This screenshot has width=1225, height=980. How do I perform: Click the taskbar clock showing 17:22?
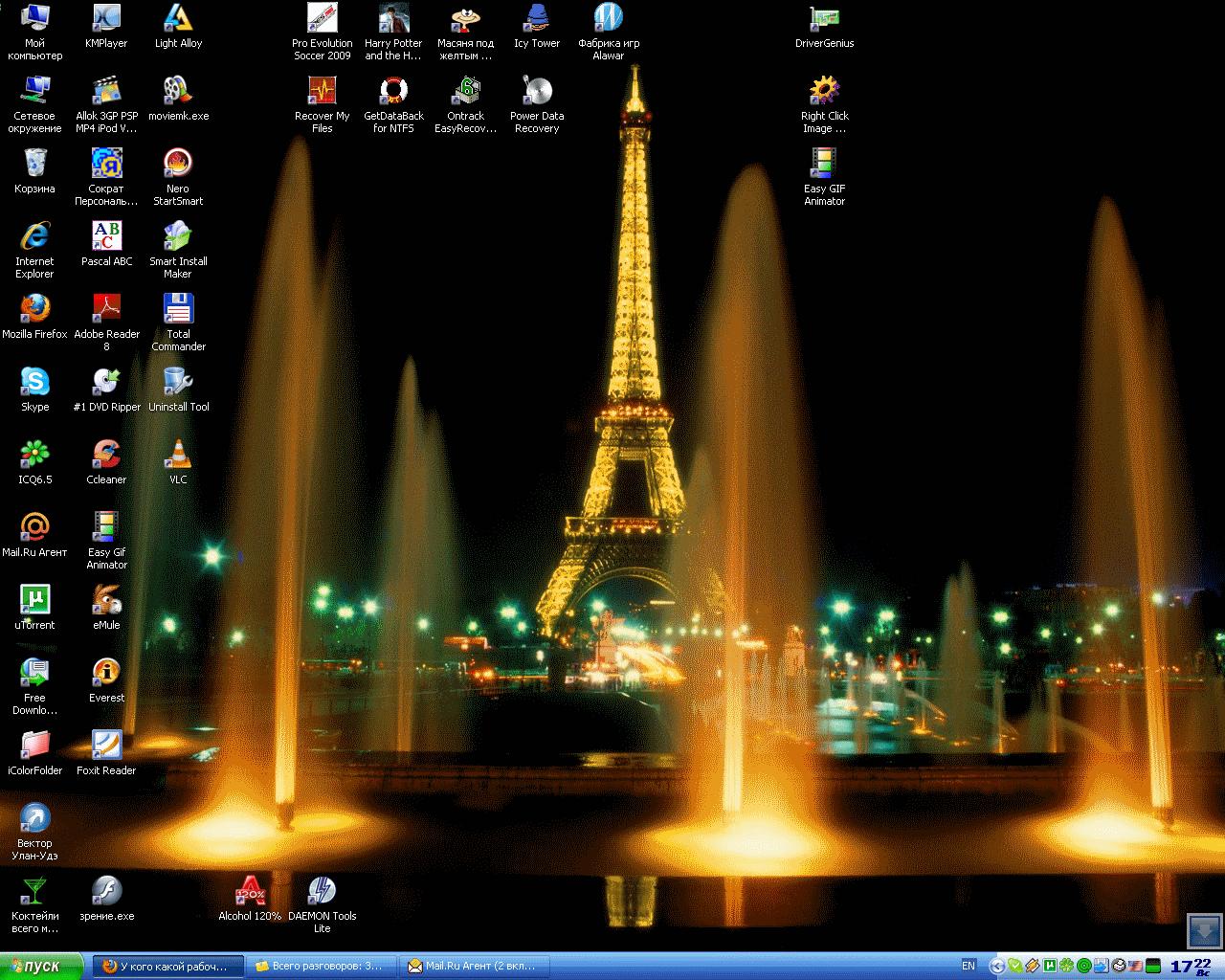pyautogui.click(x=1192, y=966)
